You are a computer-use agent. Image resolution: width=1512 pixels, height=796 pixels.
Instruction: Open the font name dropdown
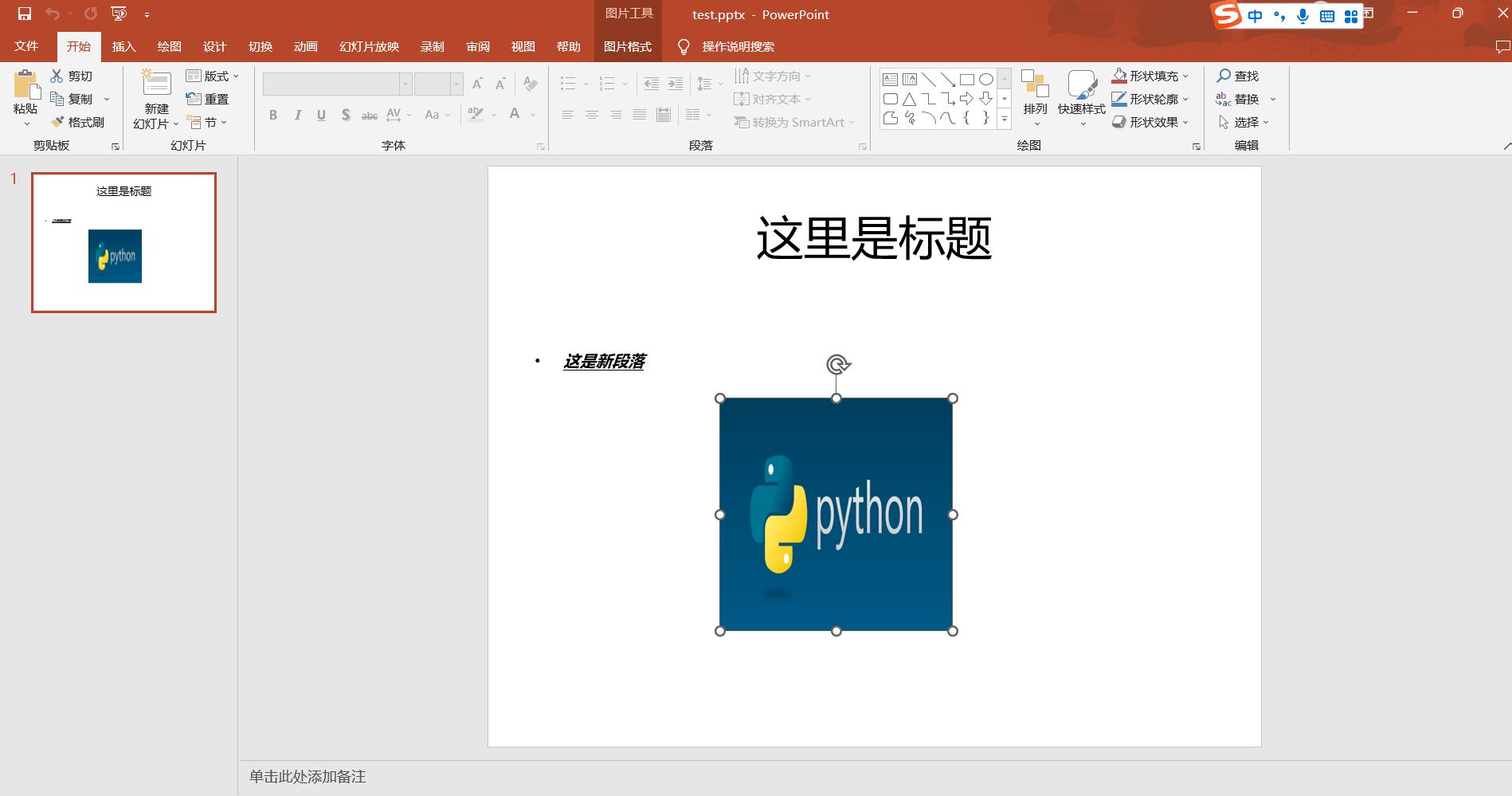pyautogui.click(x=405, y=83)
